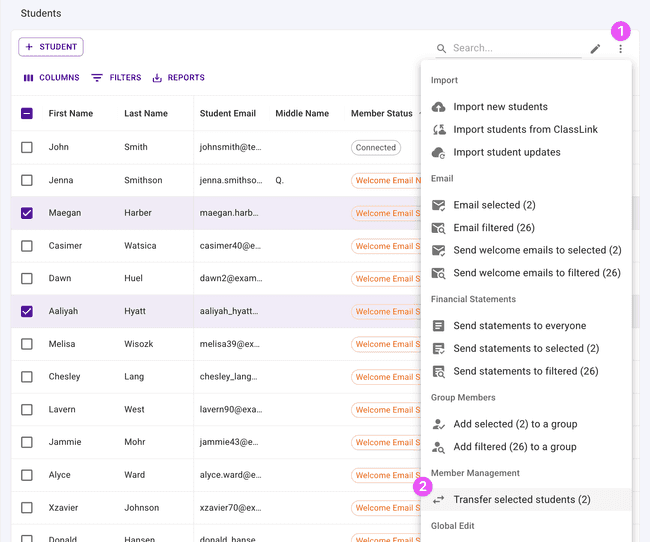Choose Import student updates
Screen dimensions: 650x542
click(506, 153)
